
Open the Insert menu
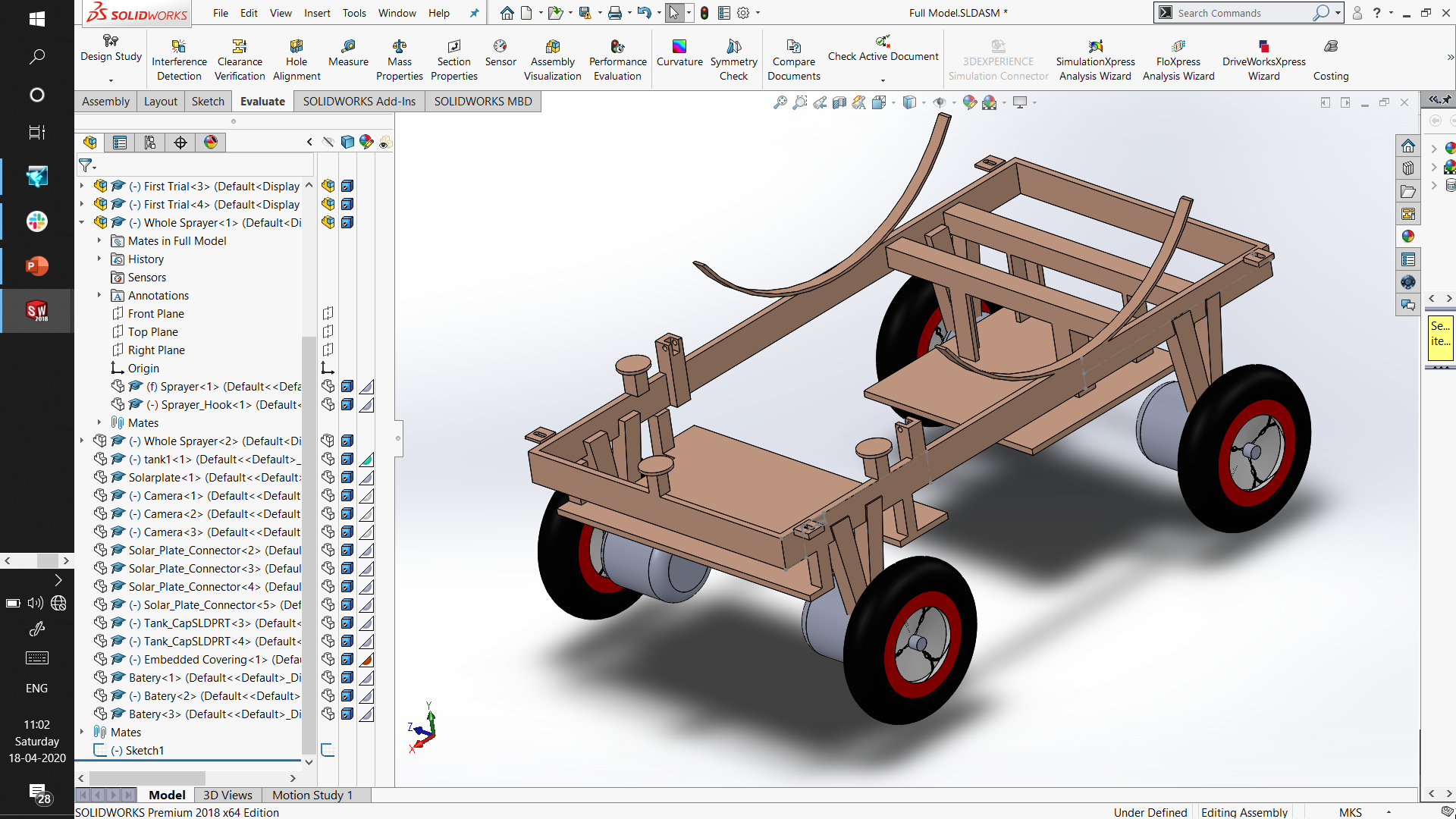coord(317,13)
